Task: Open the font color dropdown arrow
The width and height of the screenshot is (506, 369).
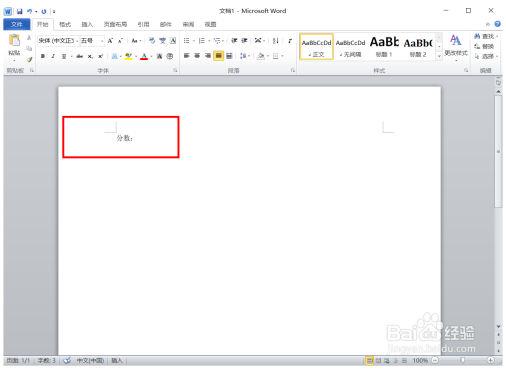Action: (x=151, y=56)
